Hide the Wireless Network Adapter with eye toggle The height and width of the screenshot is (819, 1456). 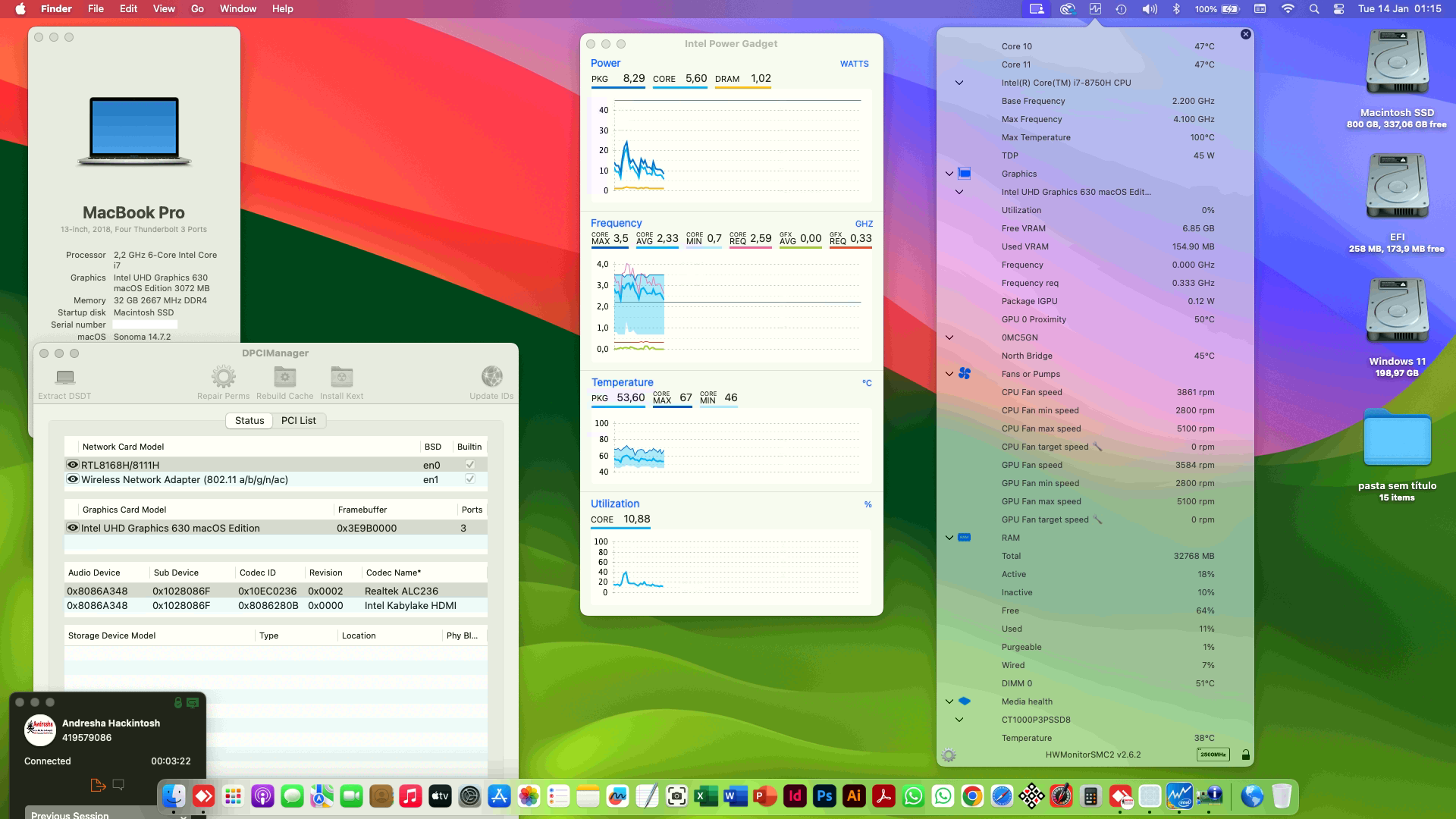(x=72, y=479)
